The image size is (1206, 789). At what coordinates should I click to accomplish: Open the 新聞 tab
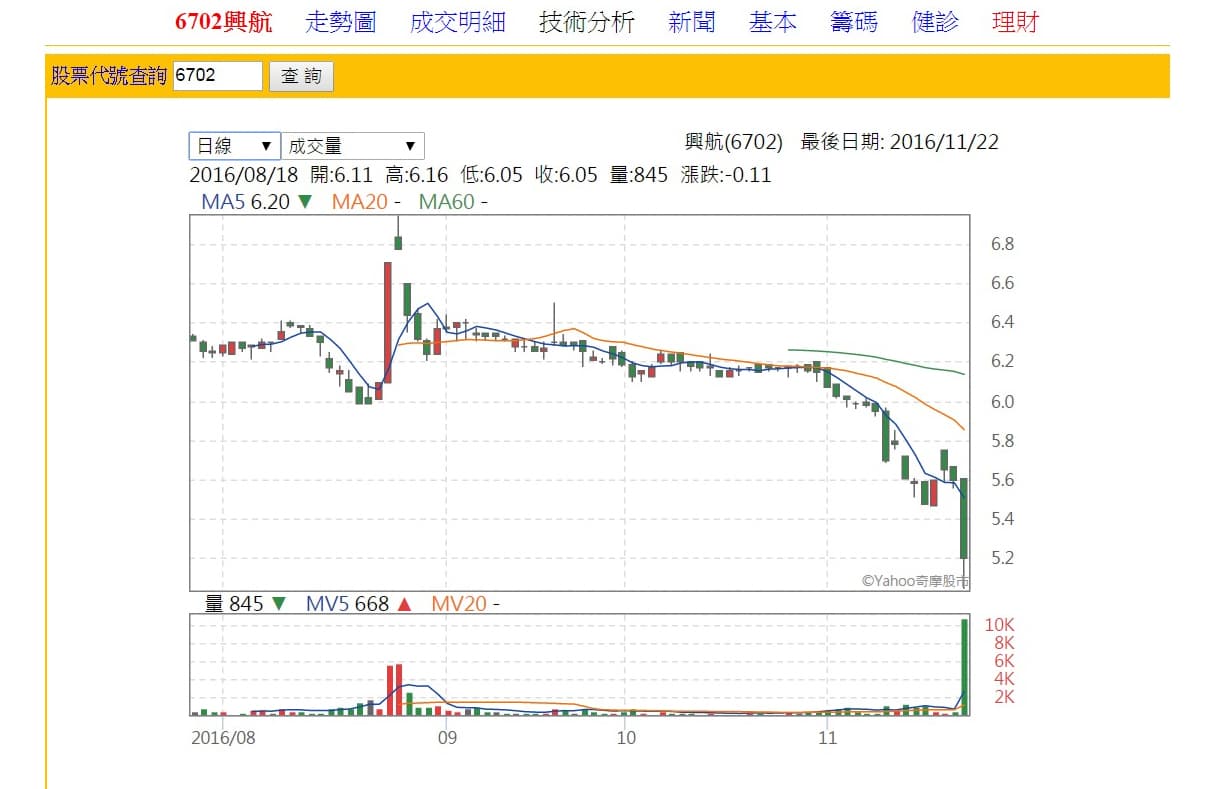click(x=691, y=22)
